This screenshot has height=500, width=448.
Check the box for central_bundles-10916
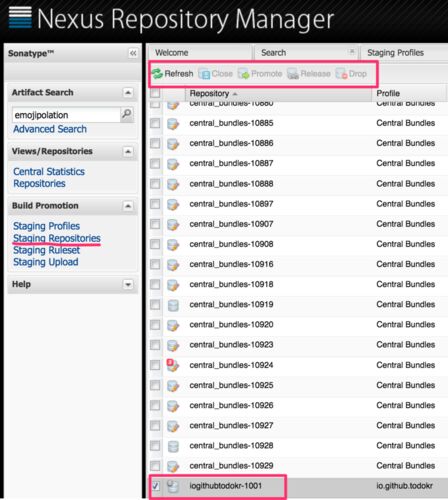[x=155, y=264]
